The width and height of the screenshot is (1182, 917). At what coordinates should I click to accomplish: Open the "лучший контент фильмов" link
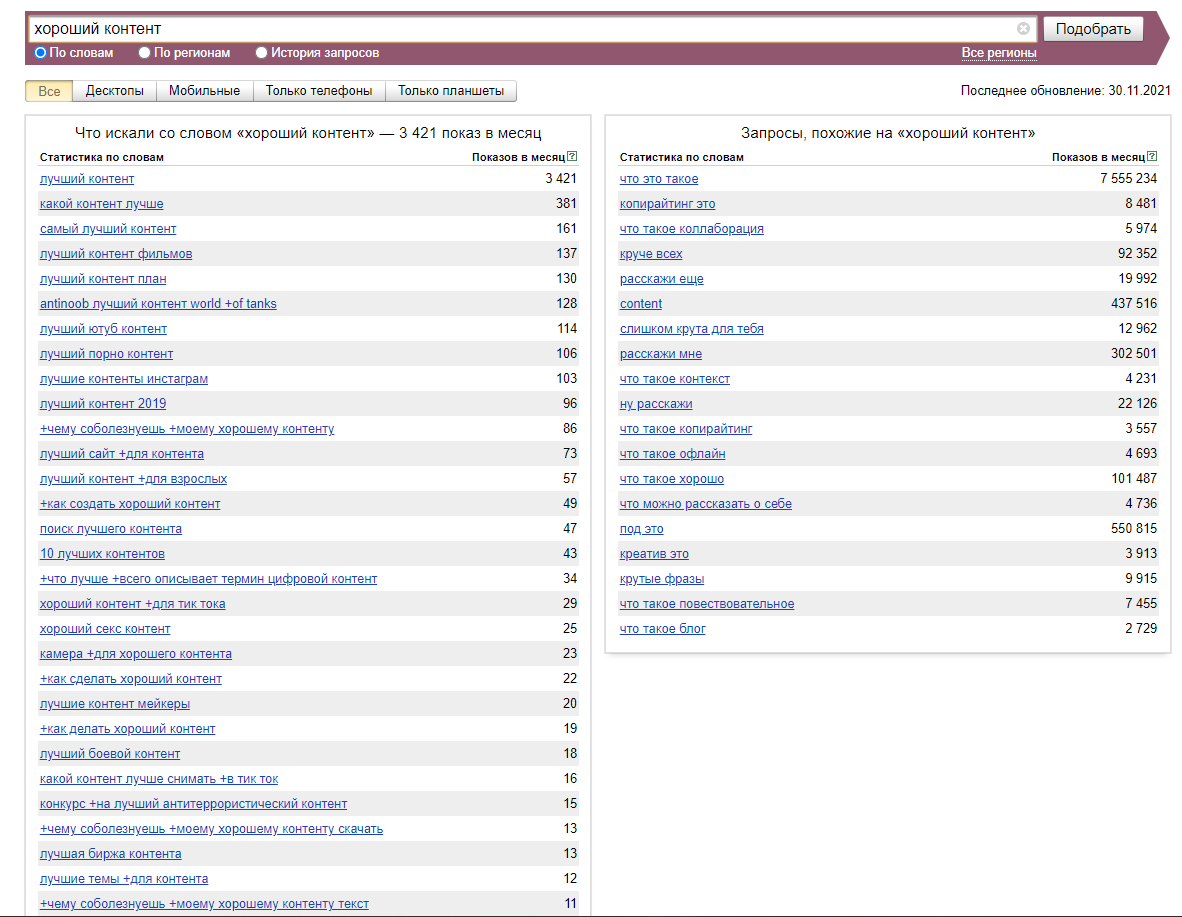[116, 253]
